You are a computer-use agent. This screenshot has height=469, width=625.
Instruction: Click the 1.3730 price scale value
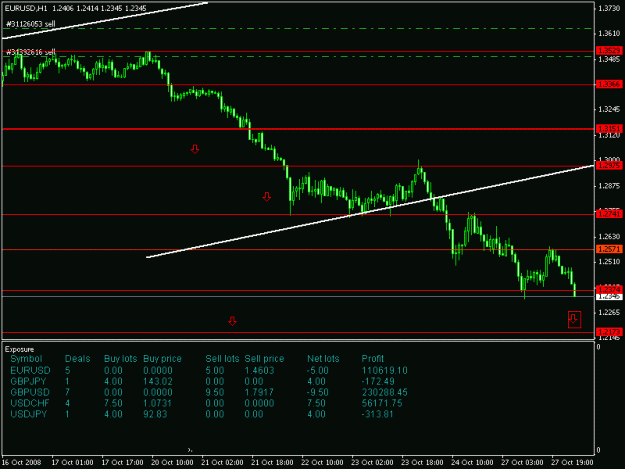(x=609, y=8)
